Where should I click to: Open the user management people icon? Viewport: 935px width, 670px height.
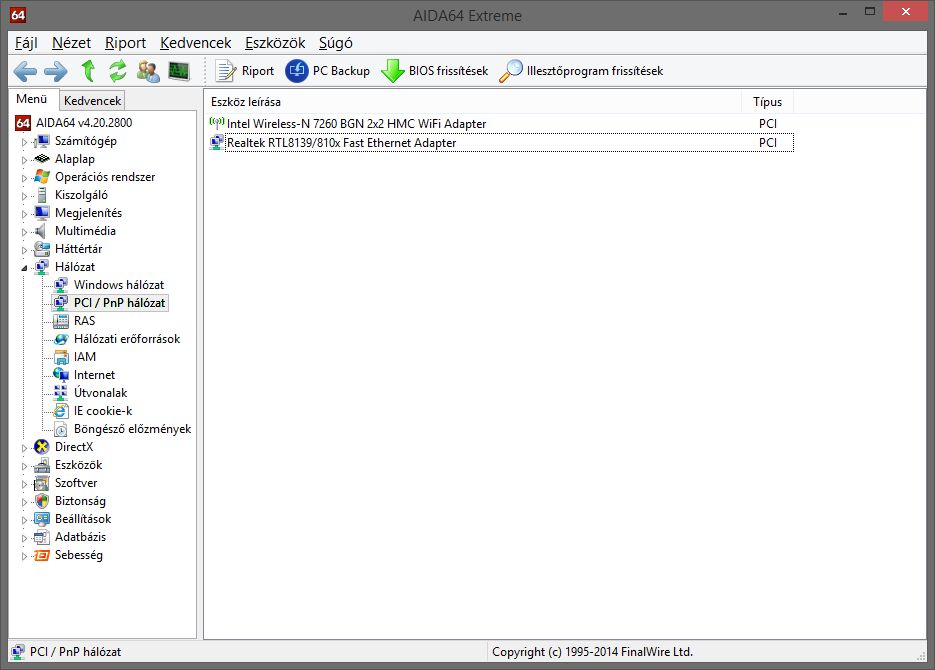coord(148,71)
